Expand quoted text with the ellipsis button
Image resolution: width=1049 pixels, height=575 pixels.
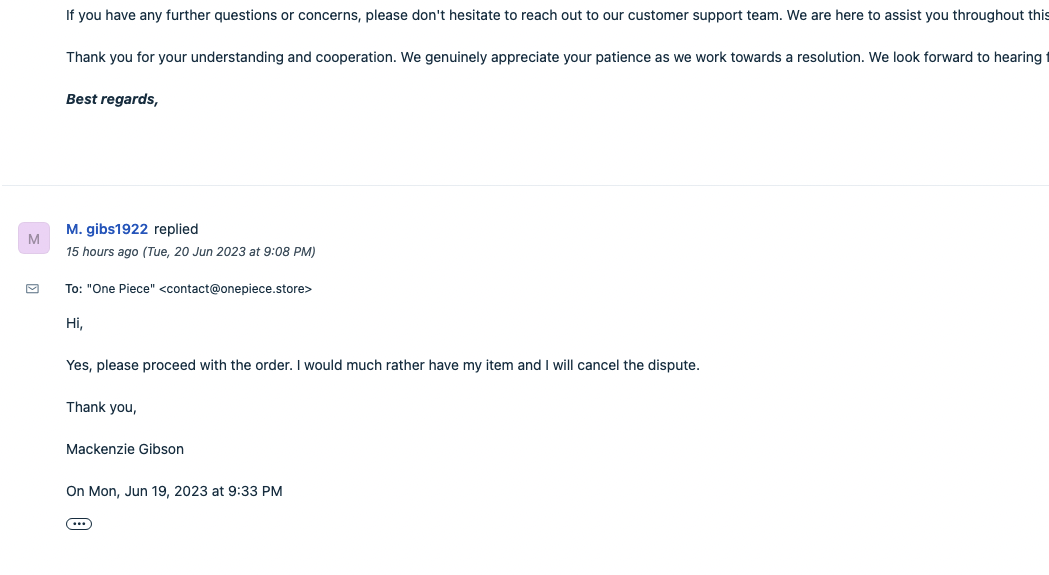coord(79,524)
